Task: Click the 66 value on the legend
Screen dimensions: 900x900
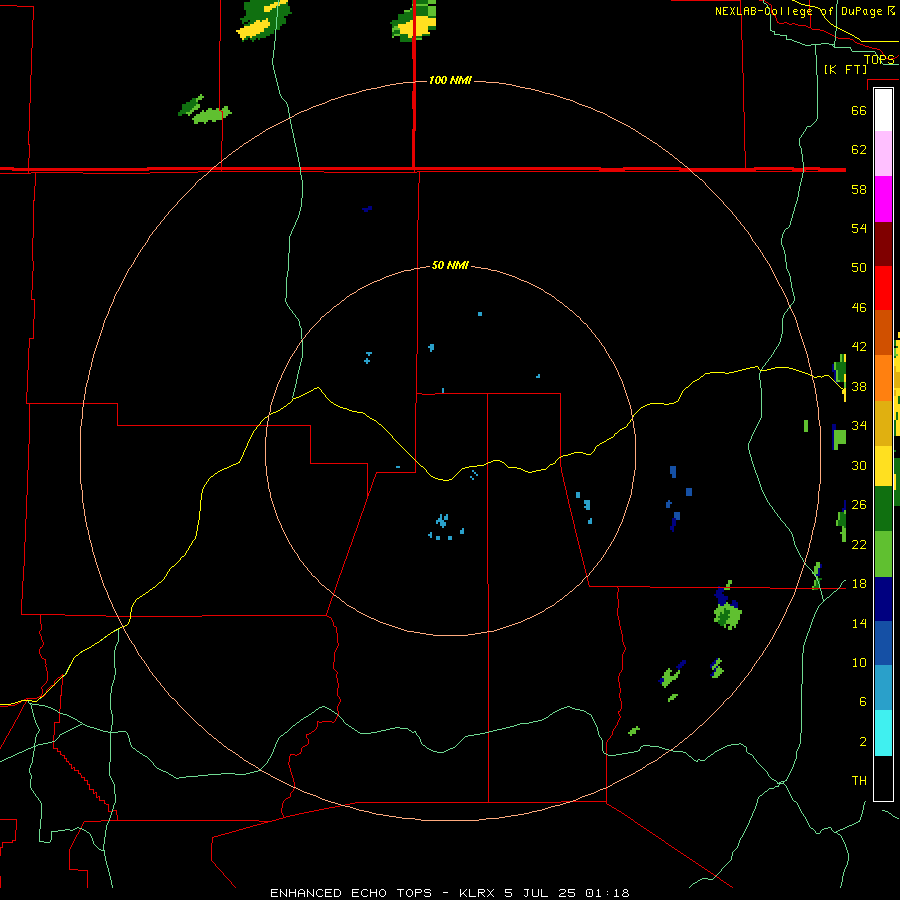Action: (859, 110)
